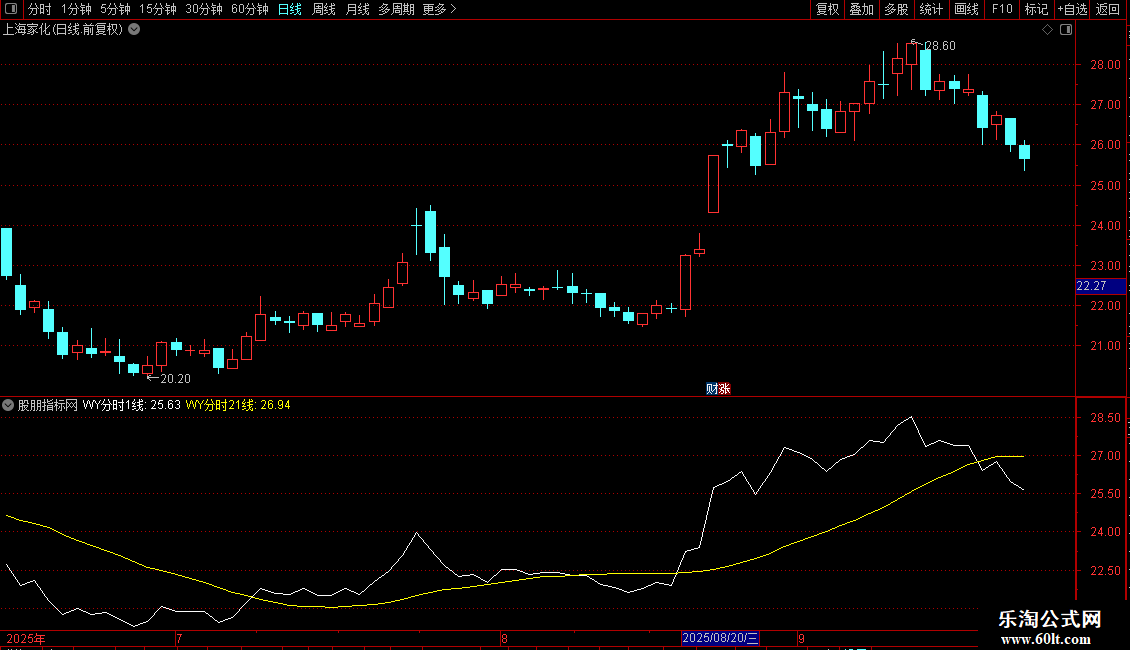Click the 返回 back button
This screenshot has width=1130, height=650.
(1108, 9)
